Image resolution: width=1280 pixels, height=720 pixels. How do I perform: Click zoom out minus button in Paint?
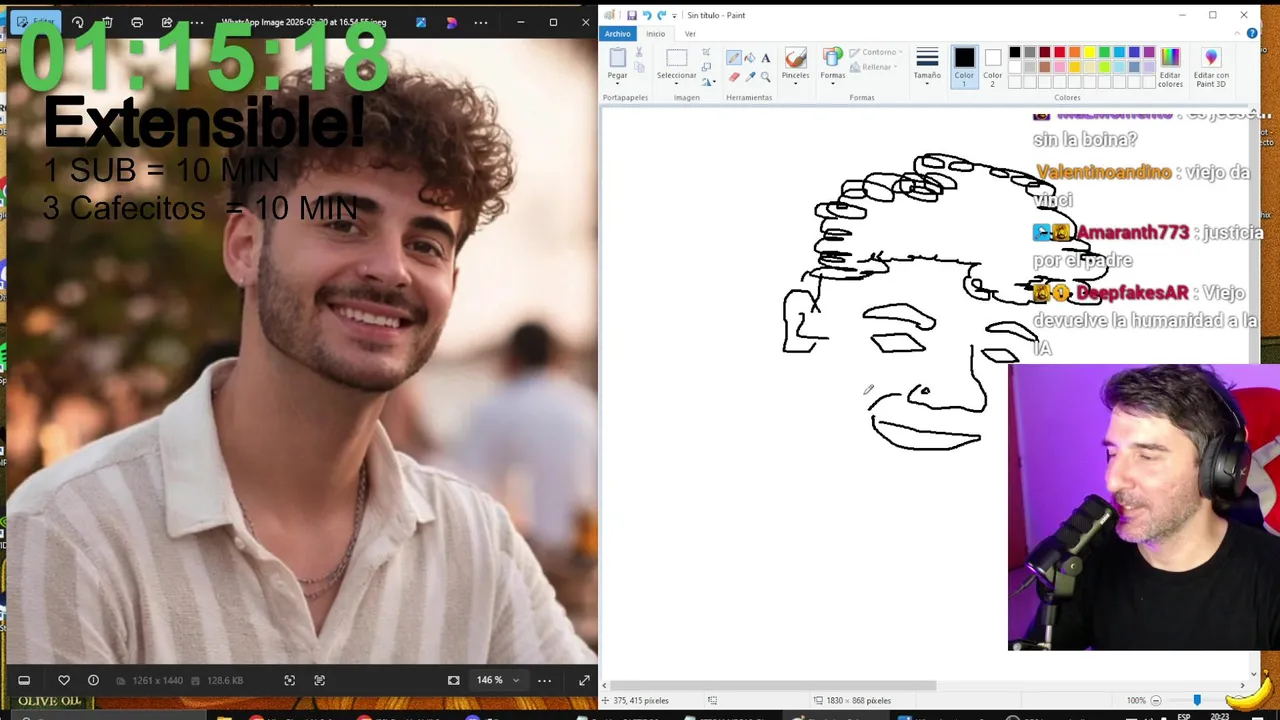(1156, 700)
